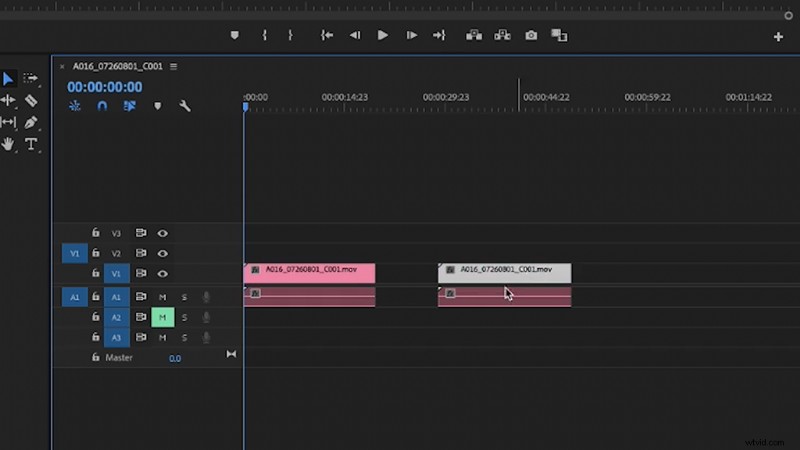Toggle sync lock on V2
Image resolution: width=800 pixels, height=450 pixels.
(141, 253)
